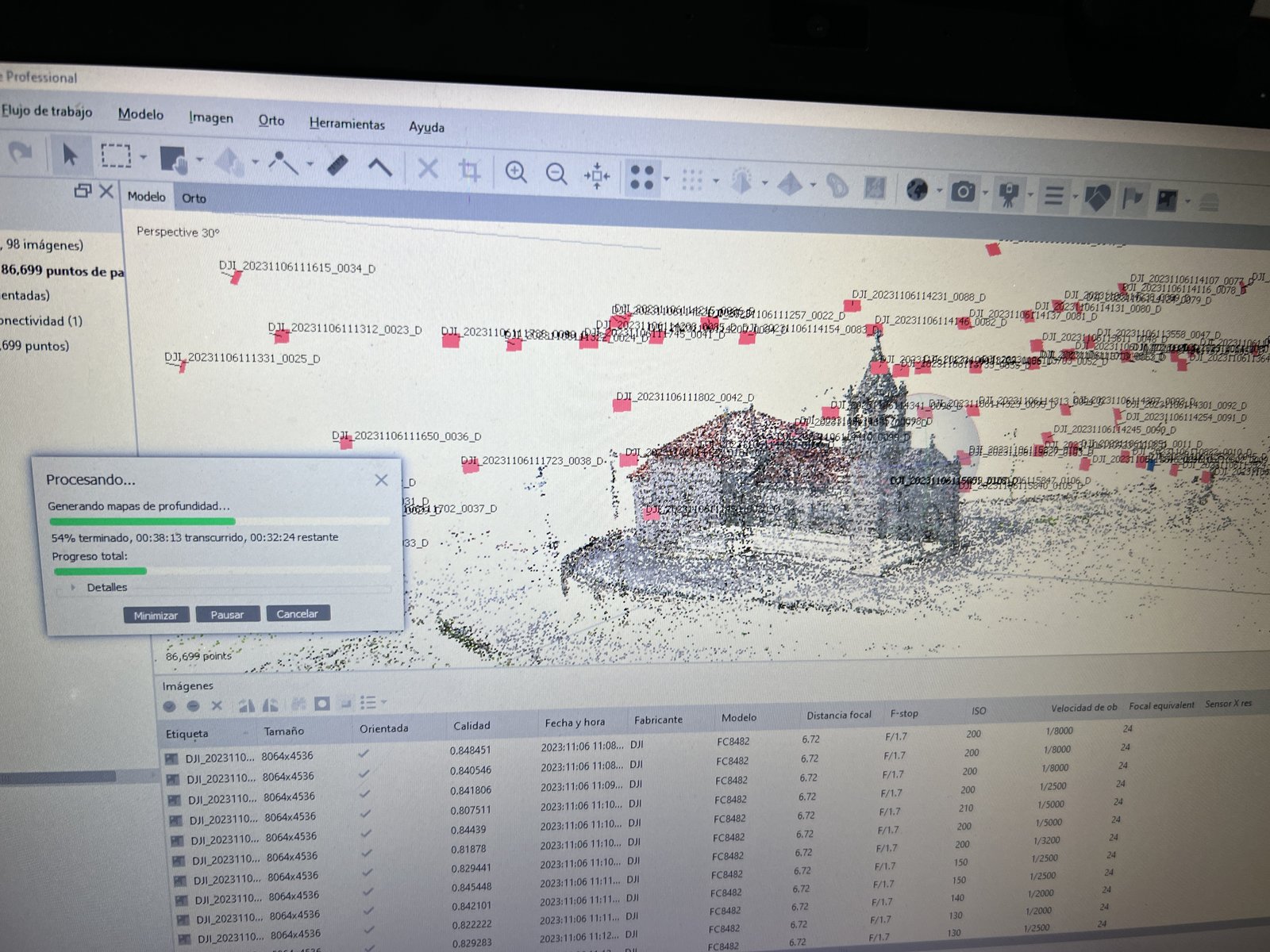The width and height of the screenshot is (1270, 952).
Task: Click the Crop selection toolbar icon
Action: pos(470,170)
